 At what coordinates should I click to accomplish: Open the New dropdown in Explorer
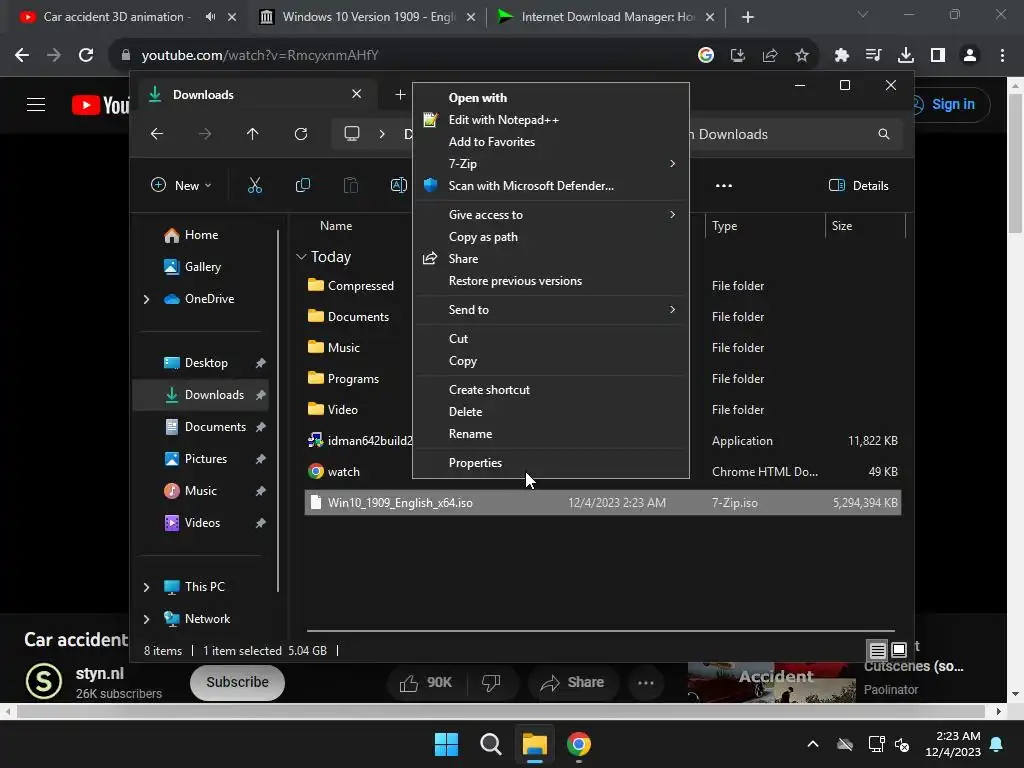tap(181, 185)
